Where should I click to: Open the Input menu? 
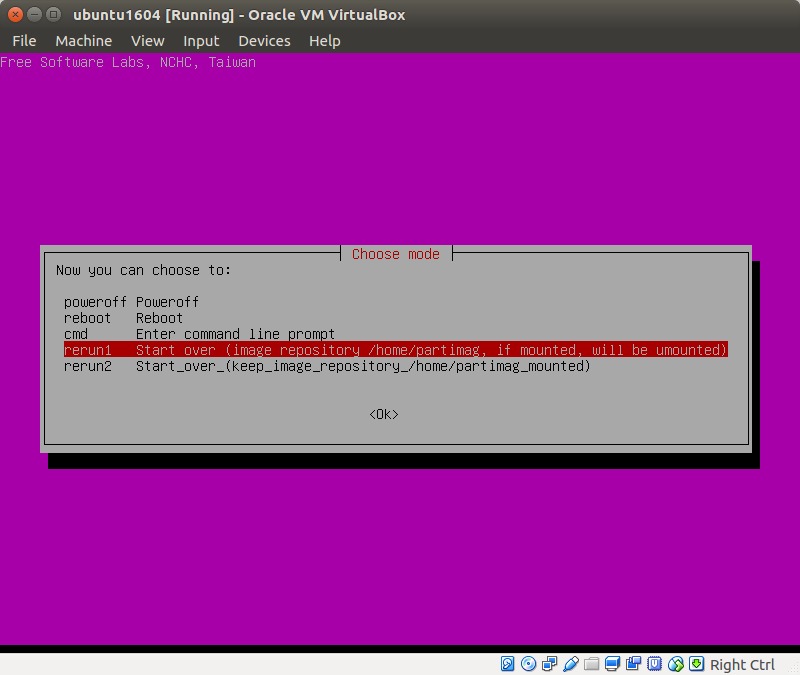click(201, 41)
